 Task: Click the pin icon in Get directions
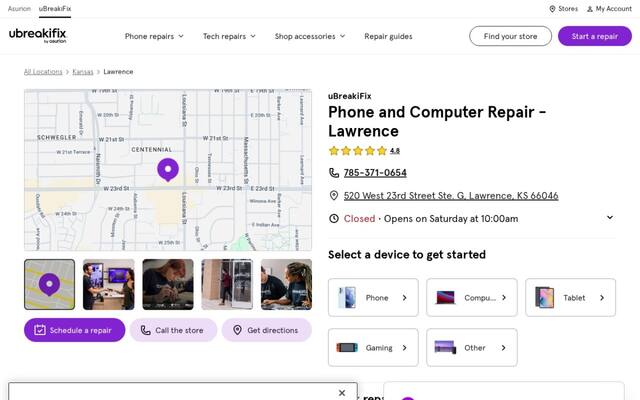click(x=238, y=330)
